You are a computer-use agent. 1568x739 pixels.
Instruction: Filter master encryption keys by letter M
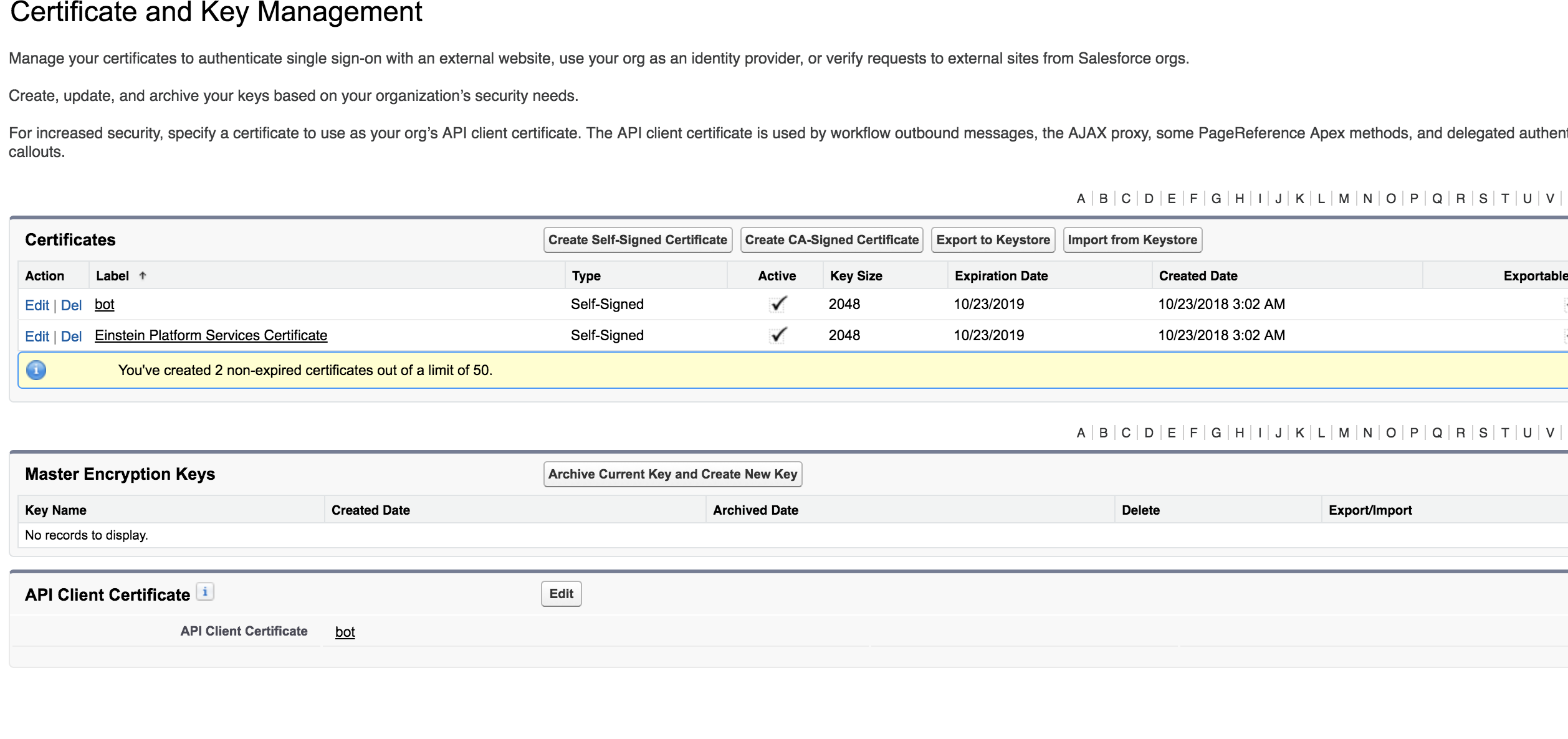1344,433
